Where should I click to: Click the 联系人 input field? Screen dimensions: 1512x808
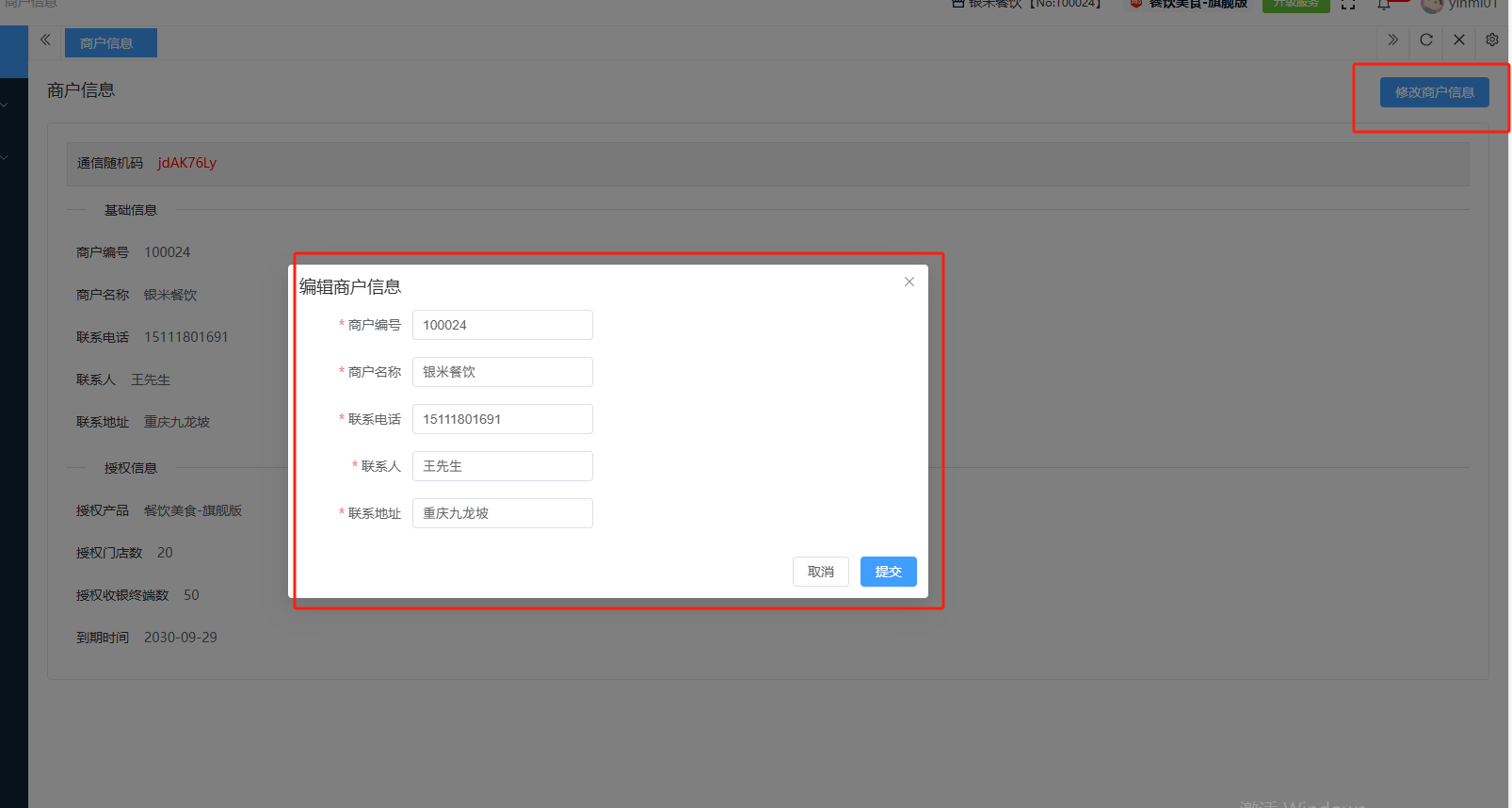(x=502, y=466)
